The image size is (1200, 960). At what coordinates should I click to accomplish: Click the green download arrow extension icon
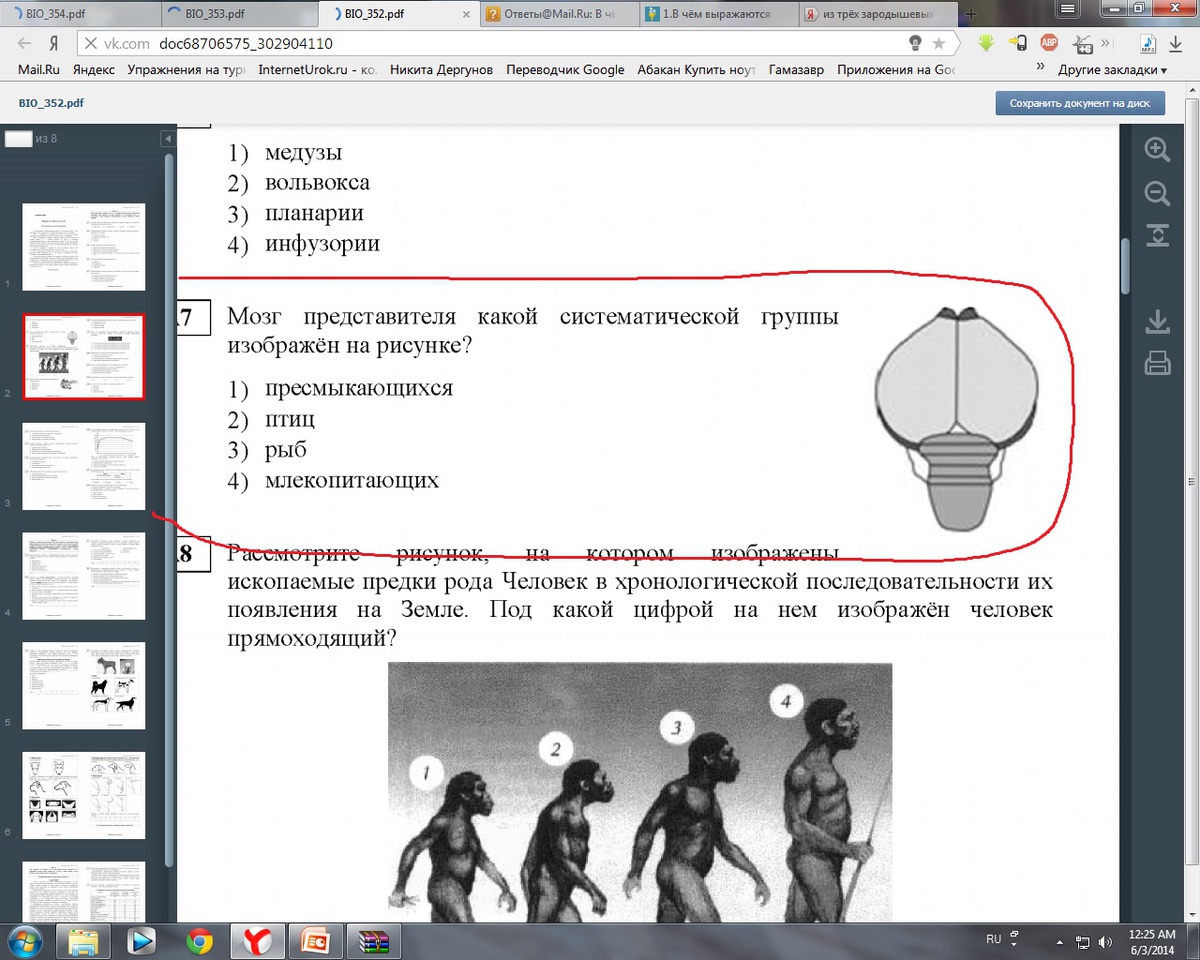[x=986, y=43]
